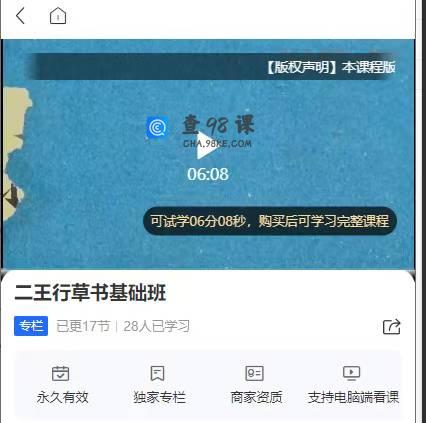426x423 pixels.
Task: Click the blue 查98课 logo icon
Action: 157,127
